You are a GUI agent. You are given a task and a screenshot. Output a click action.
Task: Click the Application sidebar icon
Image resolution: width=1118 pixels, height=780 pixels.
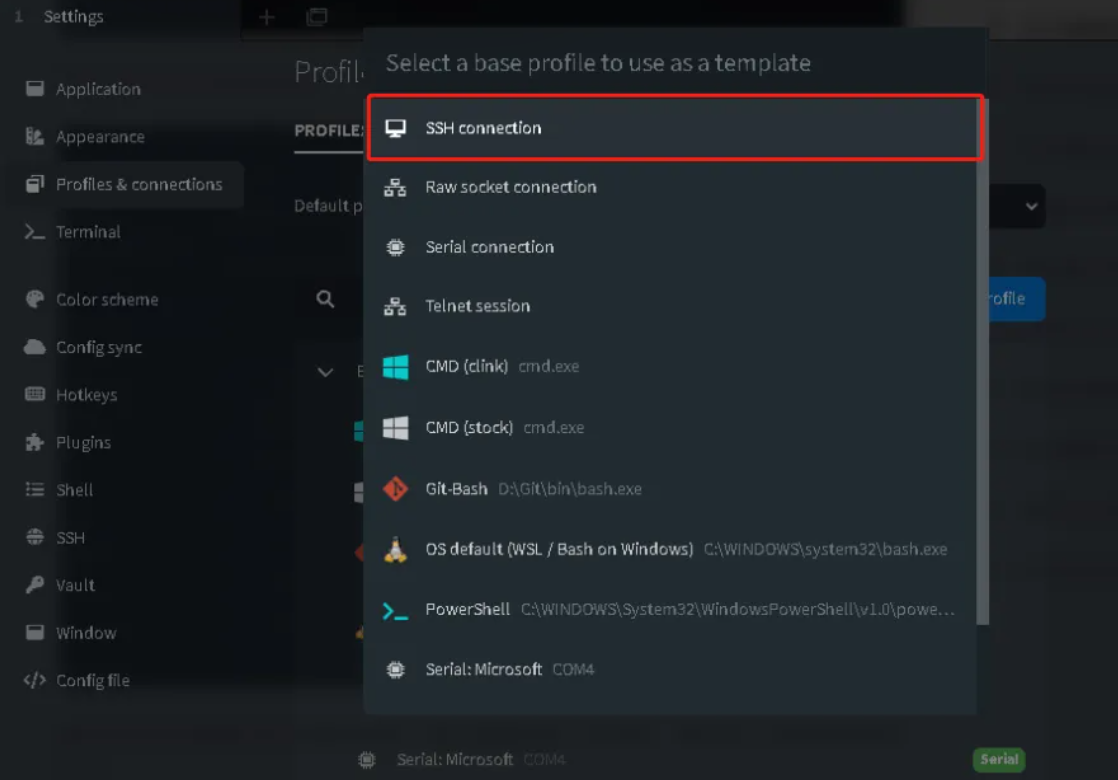[x=34, y=88]
